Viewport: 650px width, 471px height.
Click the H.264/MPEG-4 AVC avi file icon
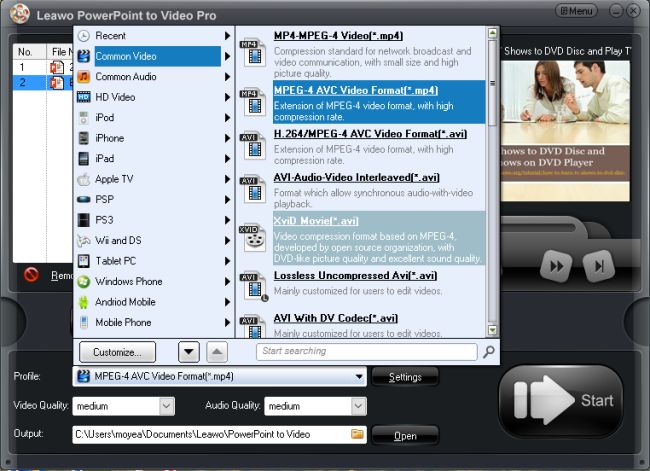click(x=254, y=146)
